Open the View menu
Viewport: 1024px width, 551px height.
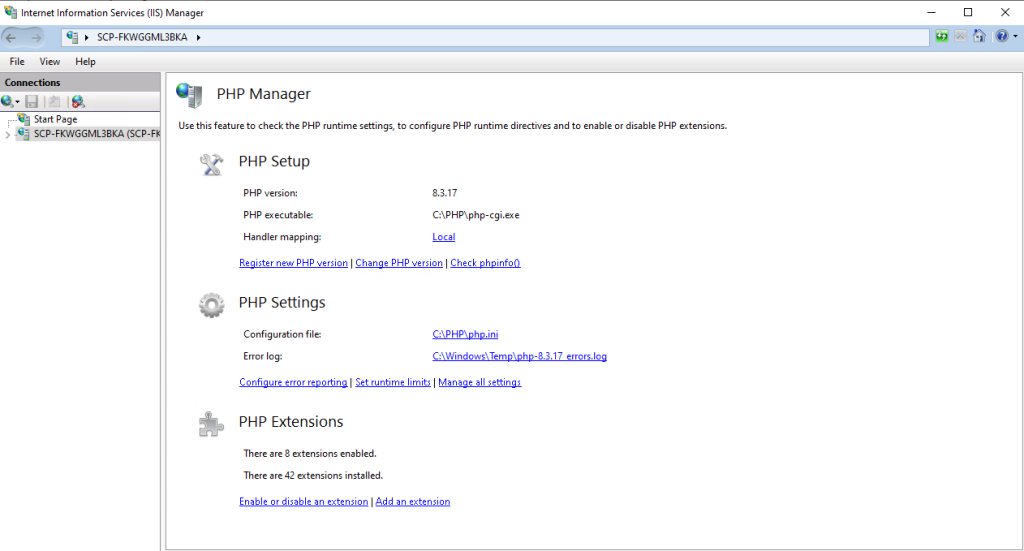50,61
